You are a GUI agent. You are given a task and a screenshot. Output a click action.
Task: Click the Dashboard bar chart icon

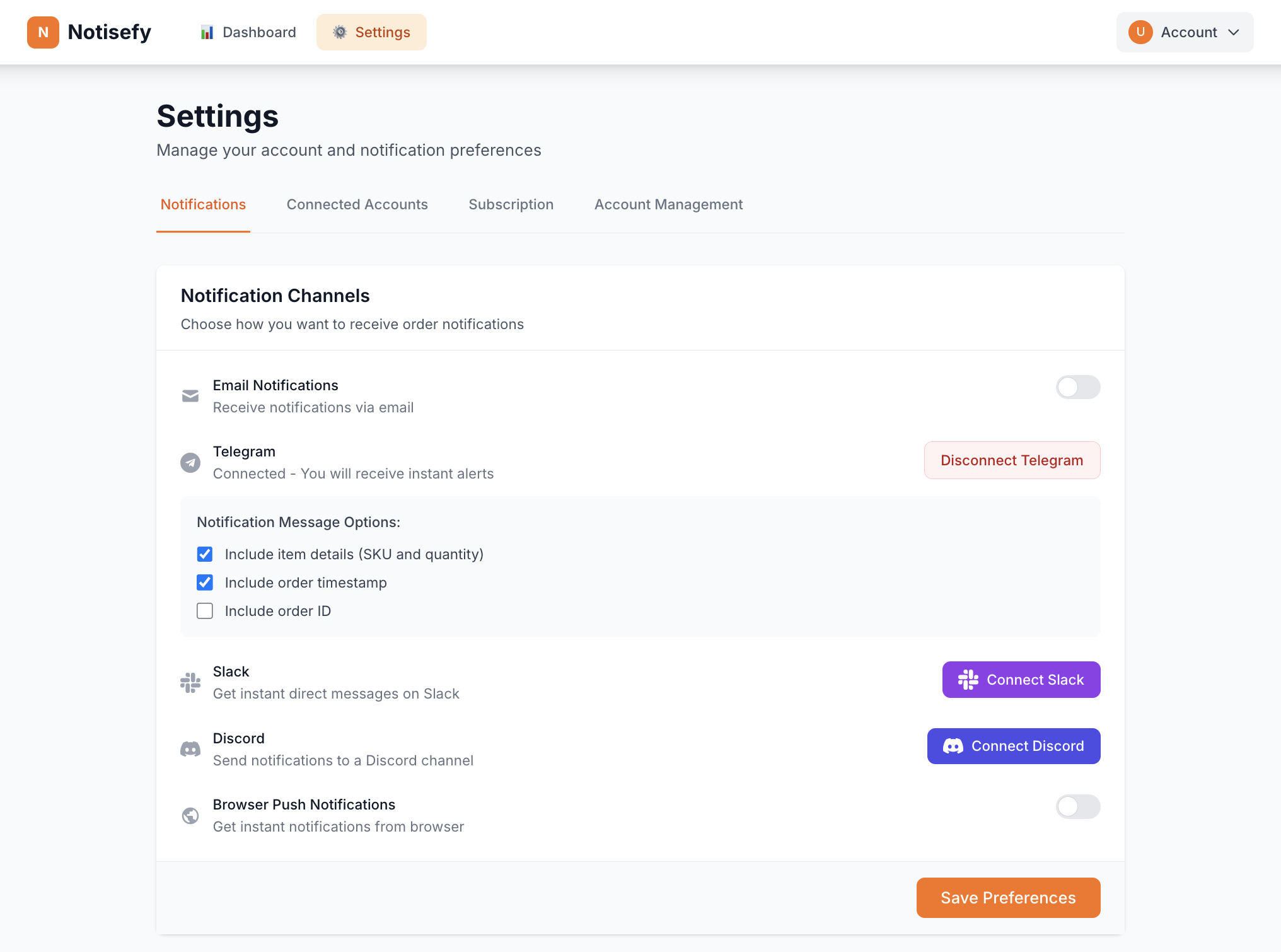(x=207, y=32)
